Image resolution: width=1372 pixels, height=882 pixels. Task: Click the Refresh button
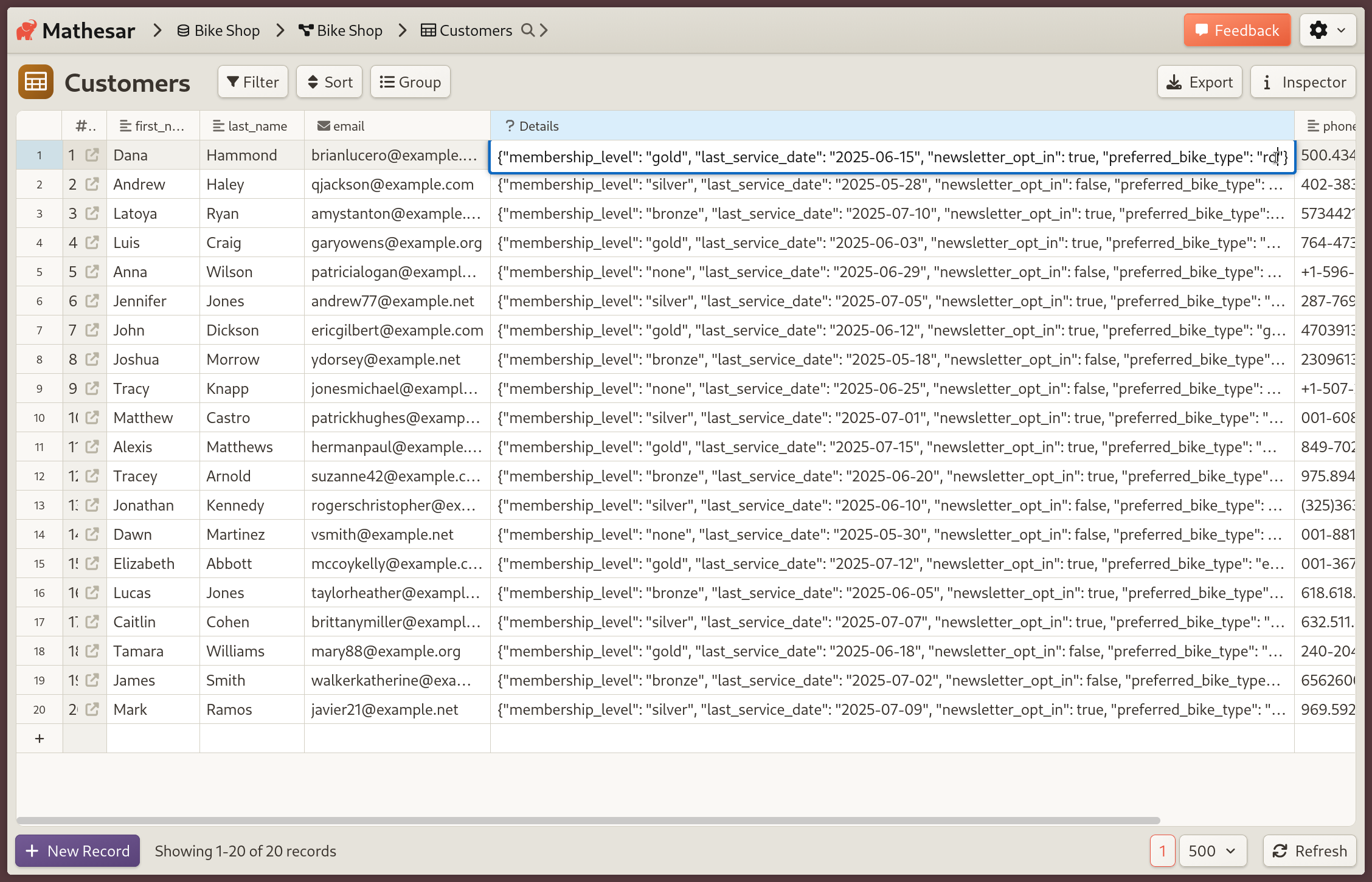(x=1309, y=851)
